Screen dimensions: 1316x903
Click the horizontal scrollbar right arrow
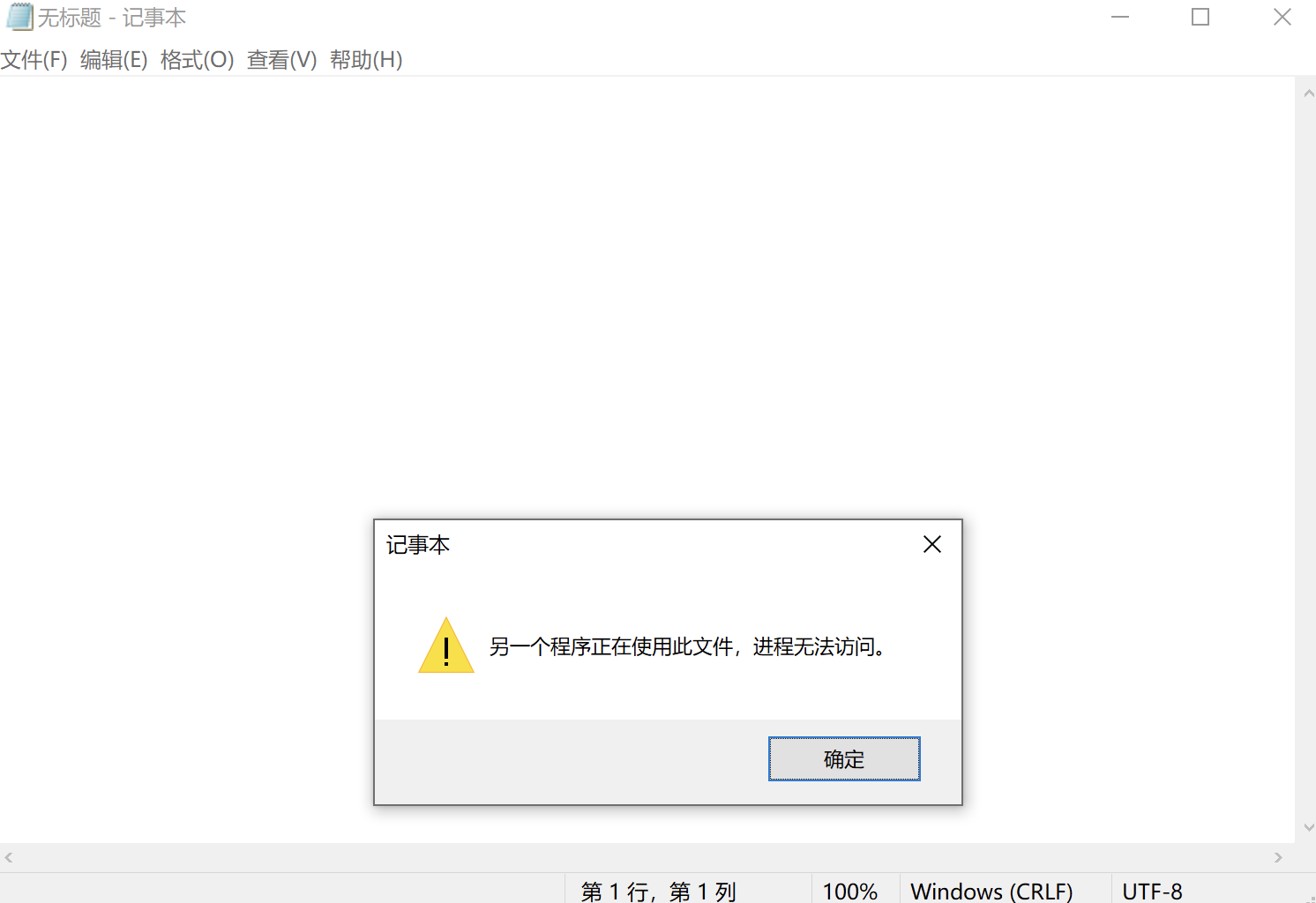point(1278,857)
